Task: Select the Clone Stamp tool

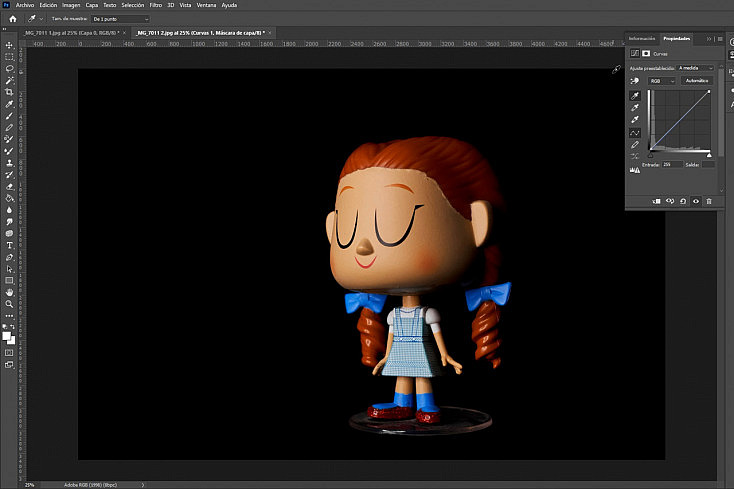Action: tap(9, 163)
